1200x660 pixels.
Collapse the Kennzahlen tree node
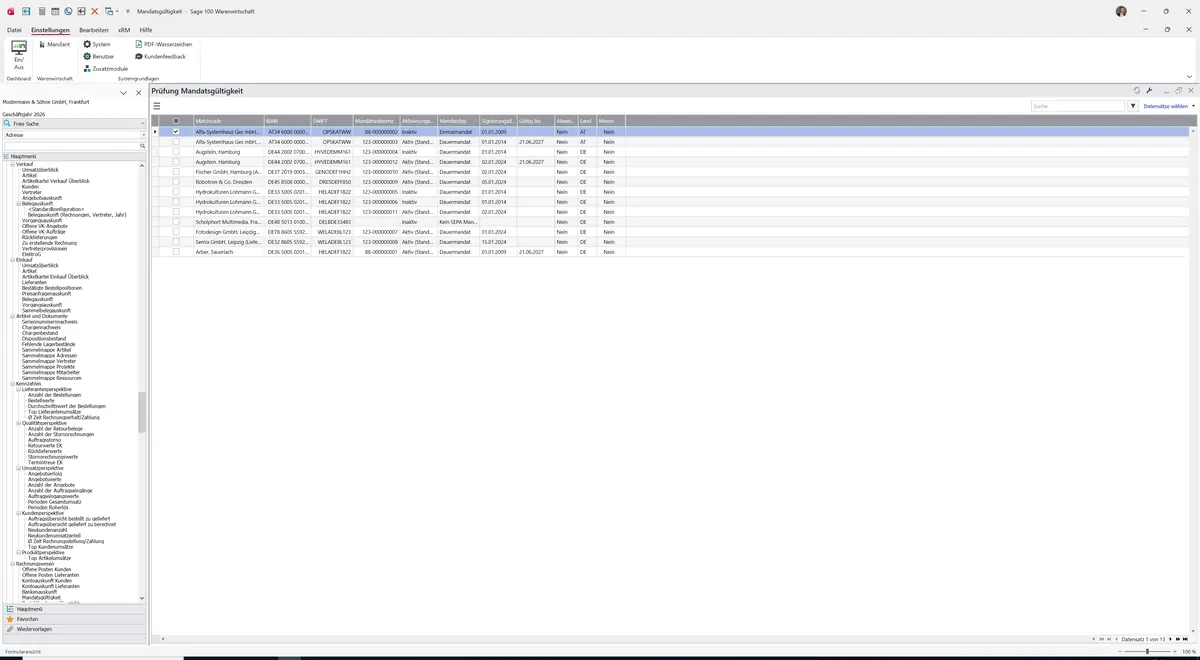(x=12, y=383)
